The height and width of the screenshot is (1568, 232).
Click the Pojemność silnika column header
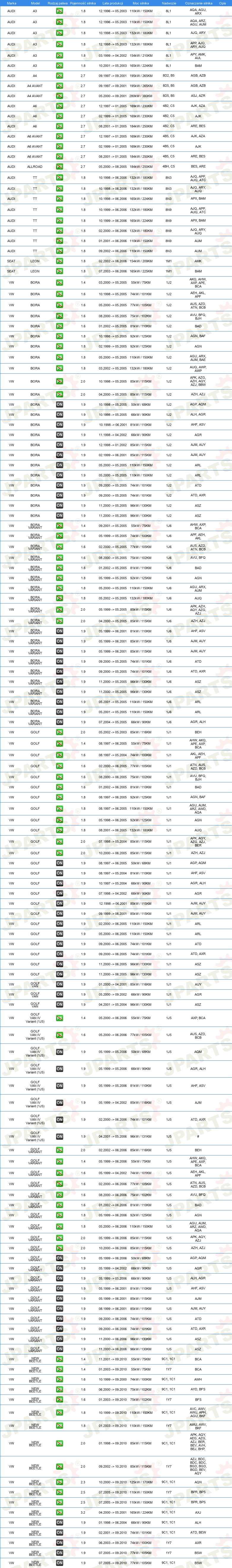[x=83, y=3]
